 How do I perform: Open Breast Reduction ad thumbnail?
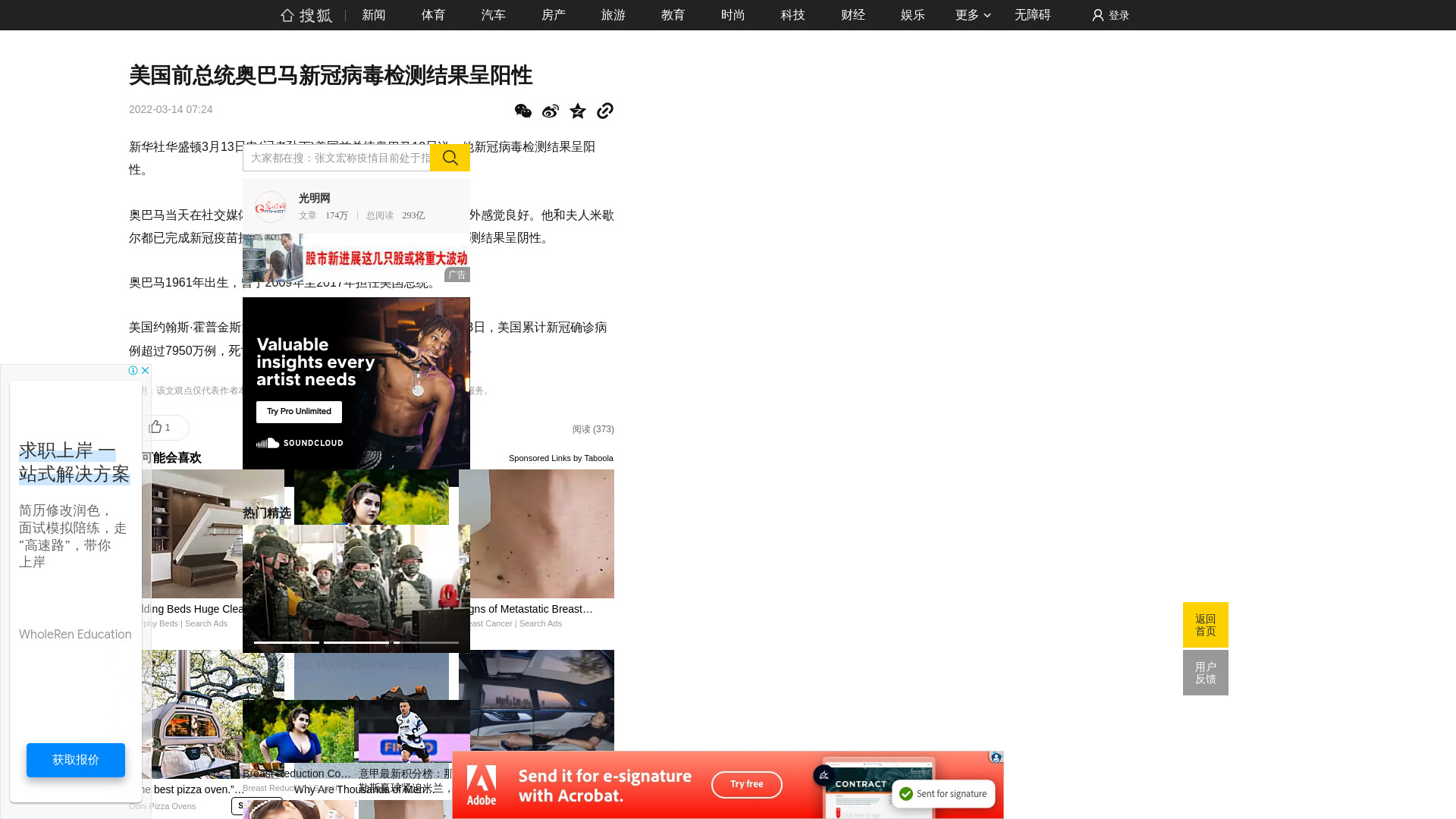298,731
